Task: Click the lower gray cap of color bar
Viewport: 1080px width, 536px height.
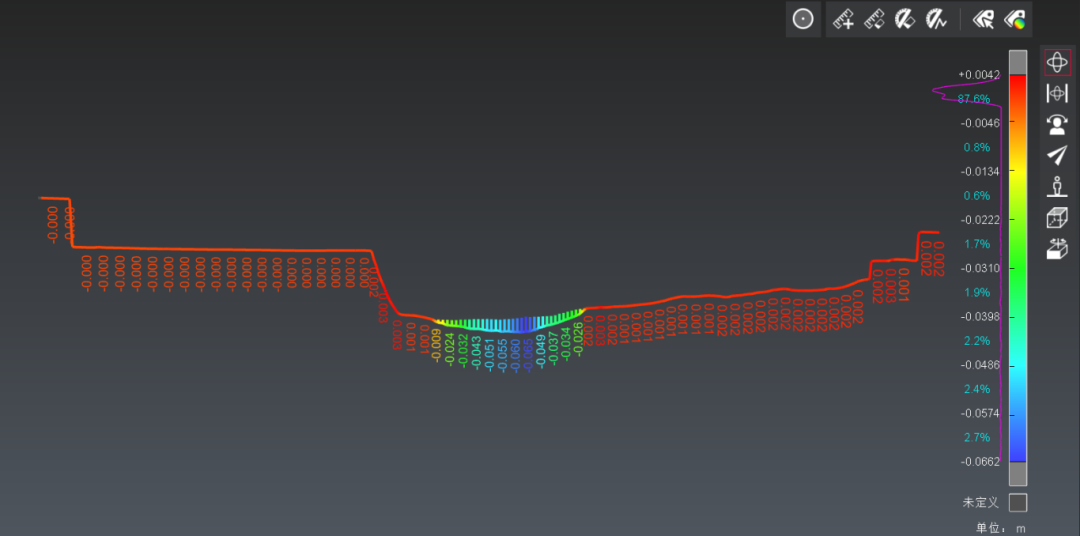Action: click(1018, 473)
